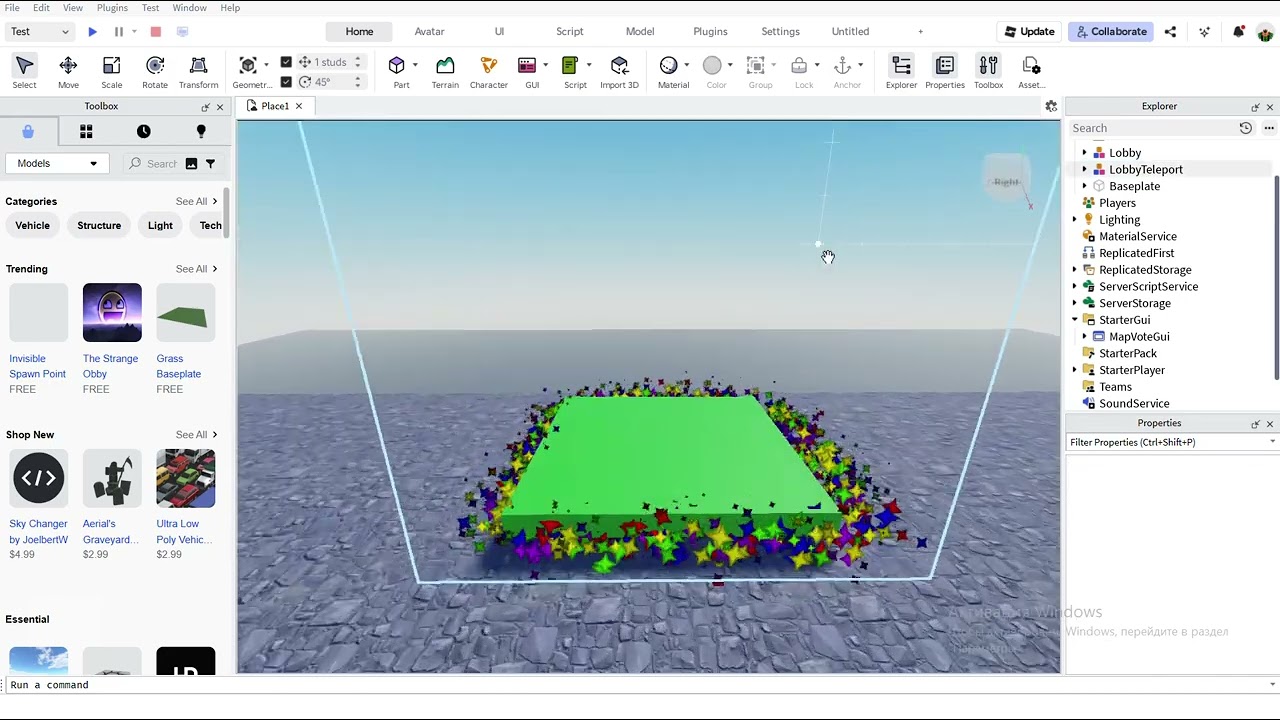Image resolution: width=1280 pixels, height=720 pixels.
Task: Switch to the Toolbox inventory grid tab
Action: pyautogui.click(x=86, y=132)
